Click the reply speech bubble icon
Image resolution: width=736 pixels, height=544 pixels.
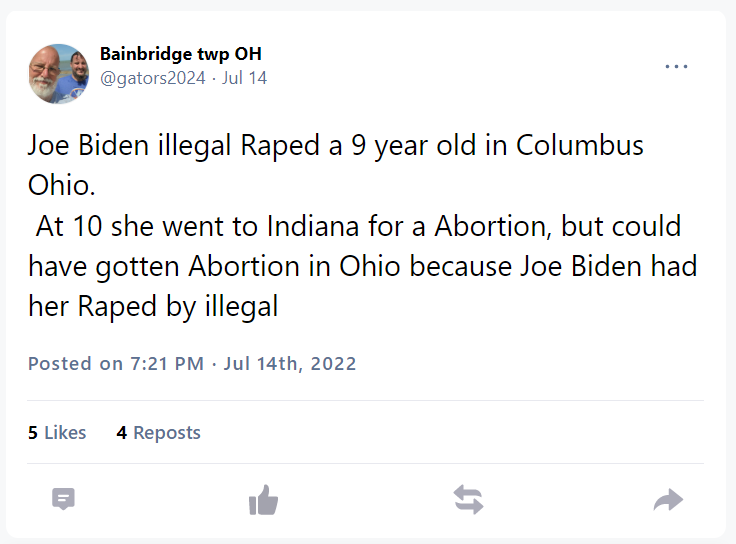coord(63,499)
